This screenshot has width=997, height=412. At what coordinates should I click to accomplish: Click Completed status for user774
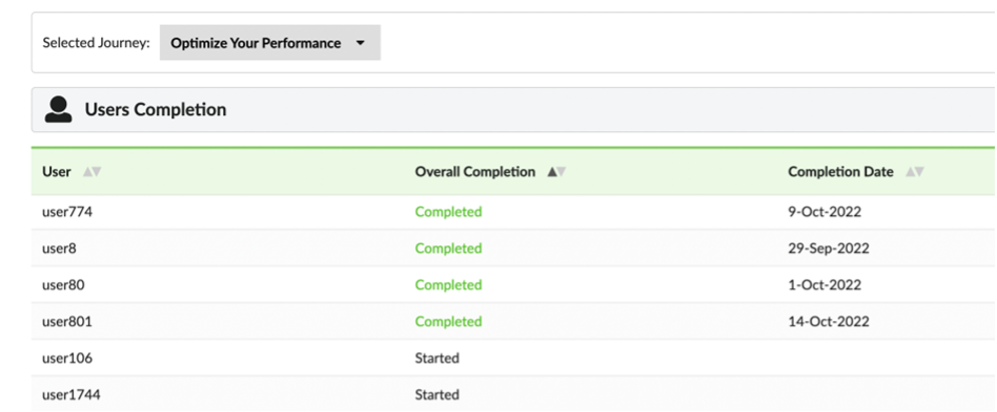click(x=448, y=212)
